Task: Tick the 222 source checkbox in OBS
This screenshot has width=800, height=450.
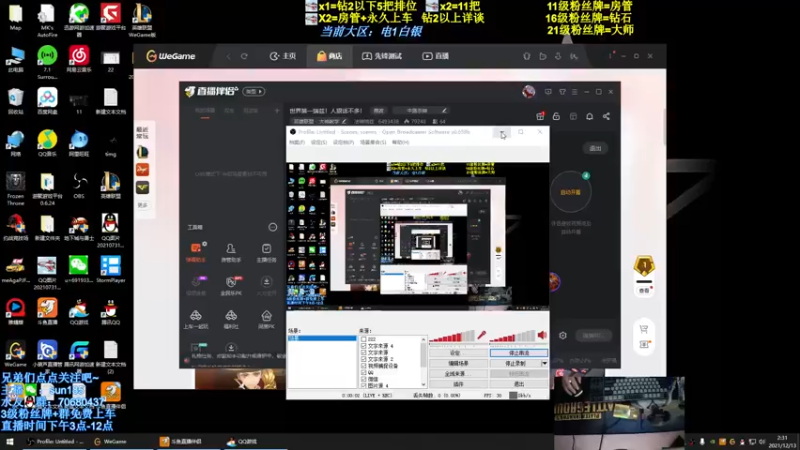Action: click(x=363, y=339)
